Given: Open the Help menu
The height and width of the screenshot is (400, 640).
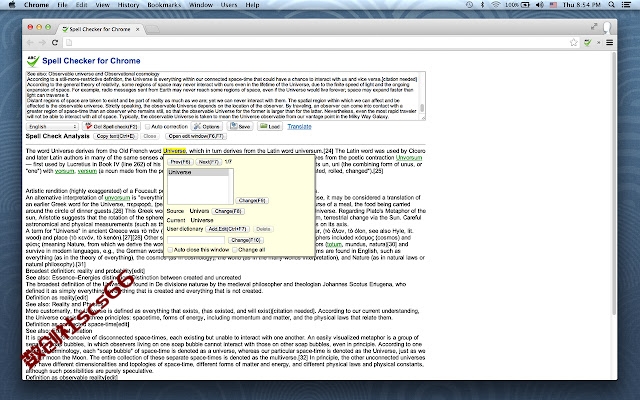Looking at the screenshot, I should 252,5.
